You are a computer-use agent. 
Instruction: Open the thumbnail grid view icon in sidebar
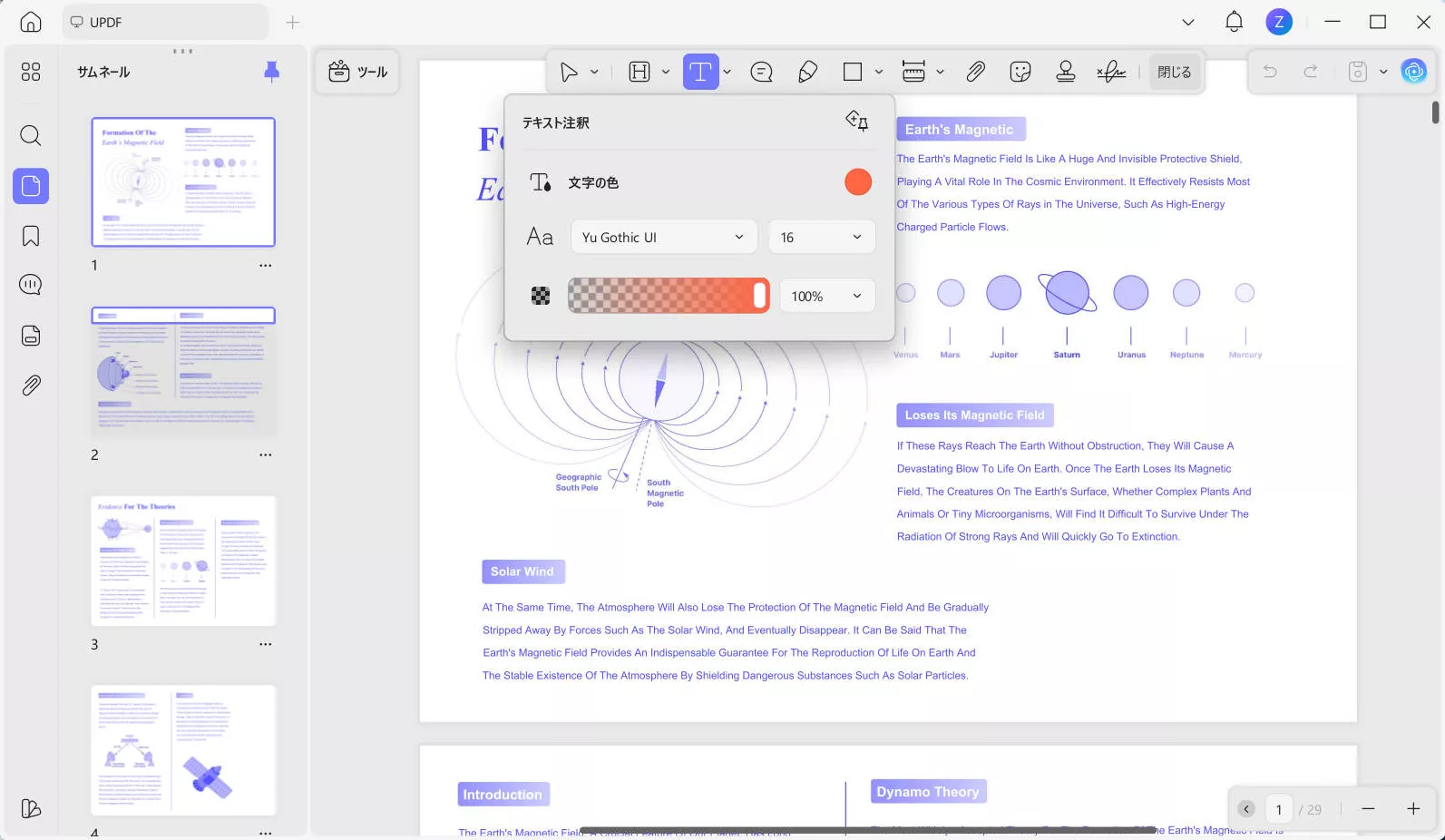[31, 72]
